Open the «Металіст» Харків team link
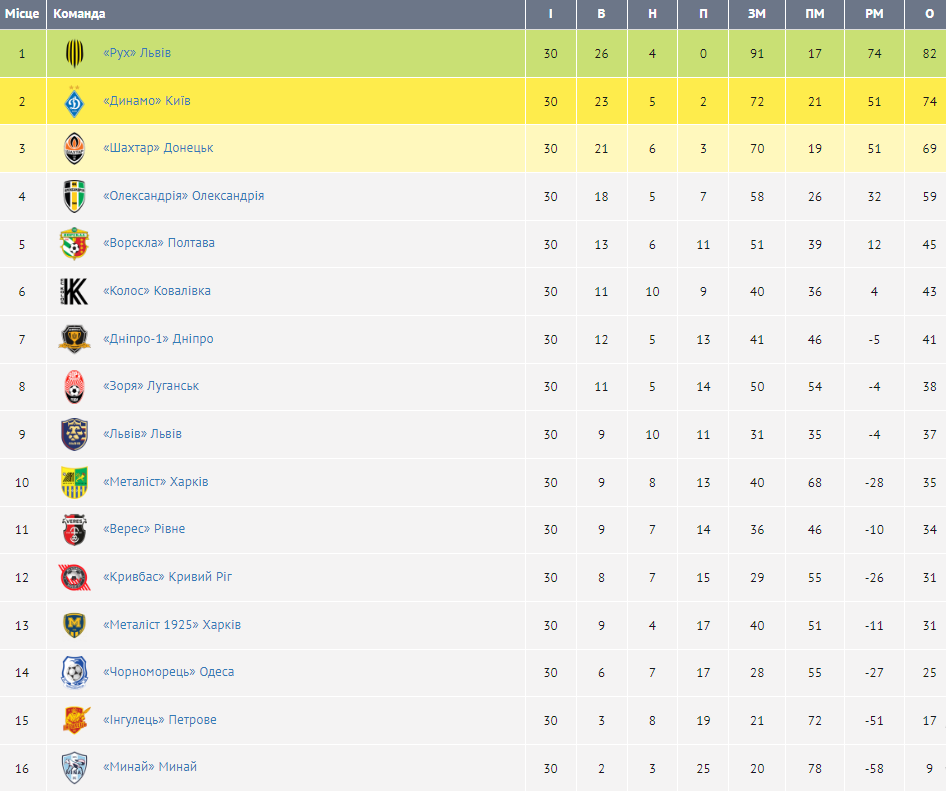946x792 pixels. click(x=155, y=482)
